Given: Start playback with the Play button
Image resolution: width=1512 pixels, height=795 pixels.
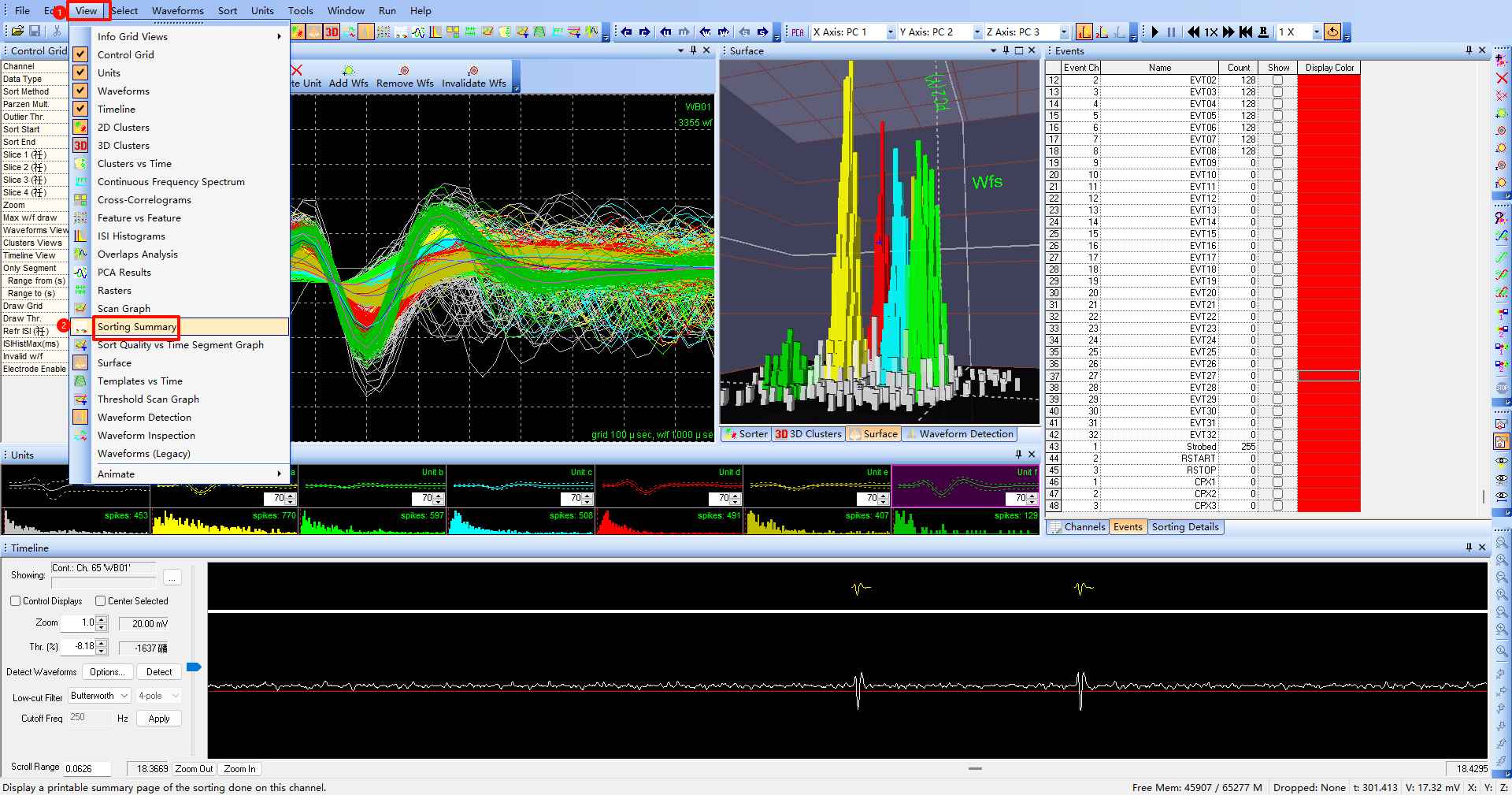Looking at the screenshot, I should (x=1155, y=32).
